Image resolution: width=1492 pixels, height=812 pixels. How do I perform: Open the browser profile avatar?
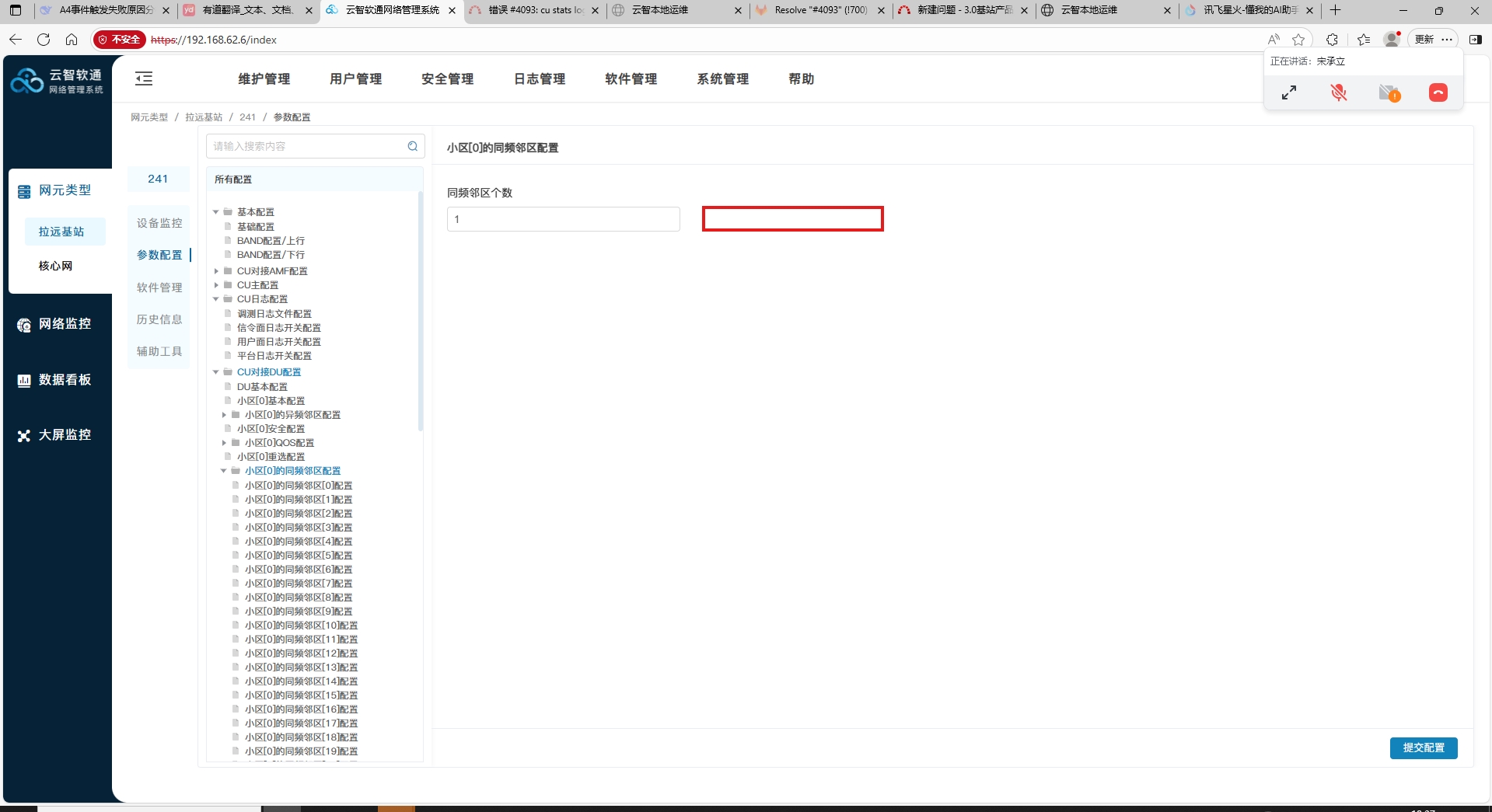1392,40
